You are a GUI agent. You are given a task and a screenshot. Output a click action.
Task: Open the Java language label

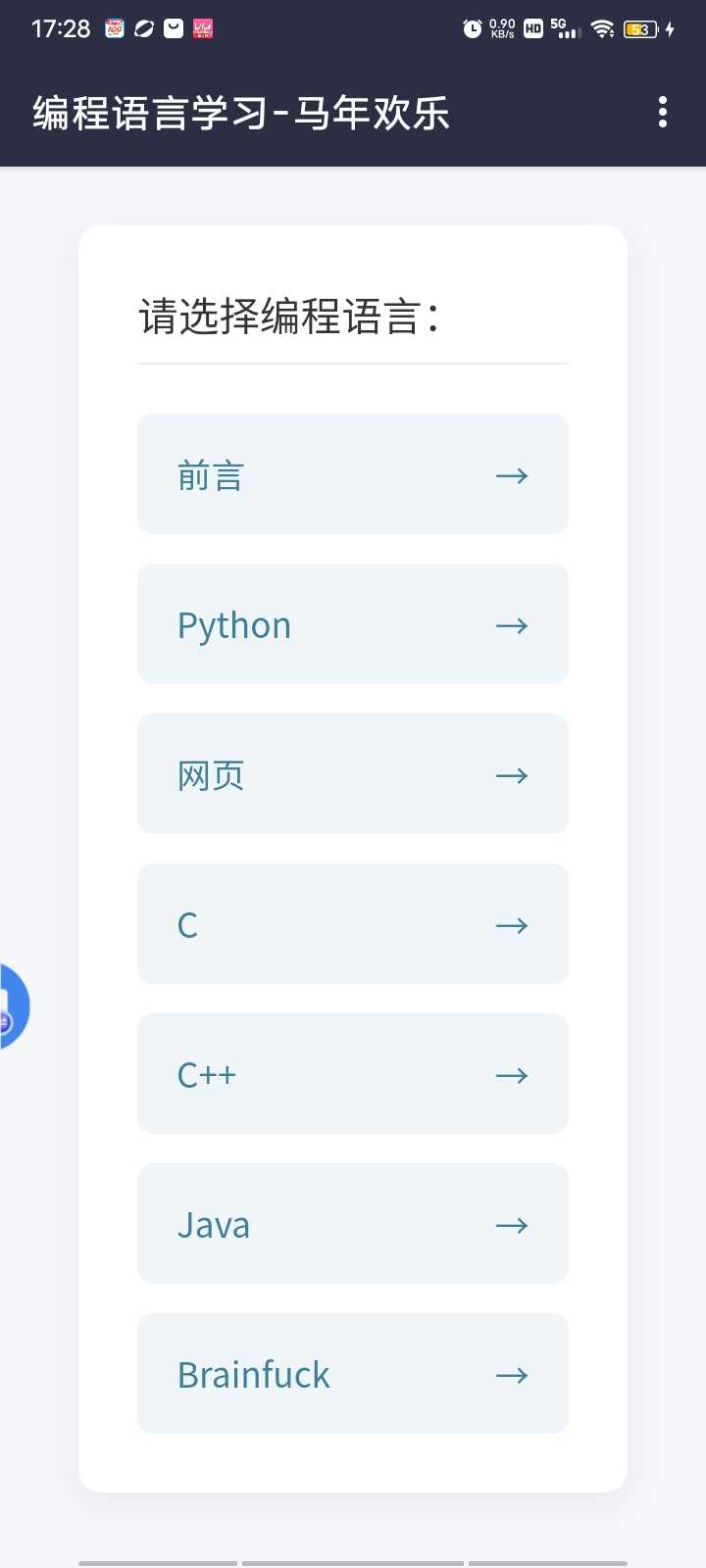coord(214,1226)
